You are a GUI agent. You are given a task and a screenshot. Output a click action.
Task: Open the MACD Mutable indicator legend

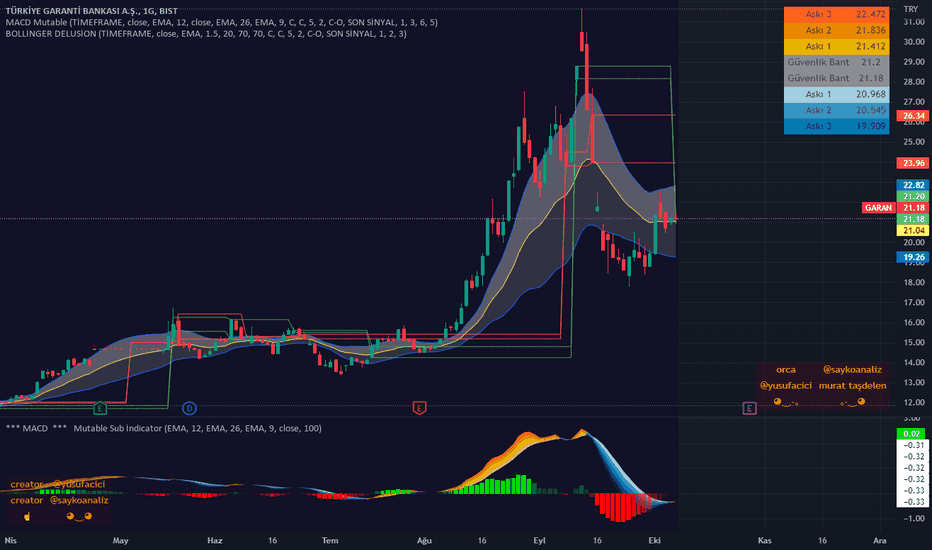(221, 22)
